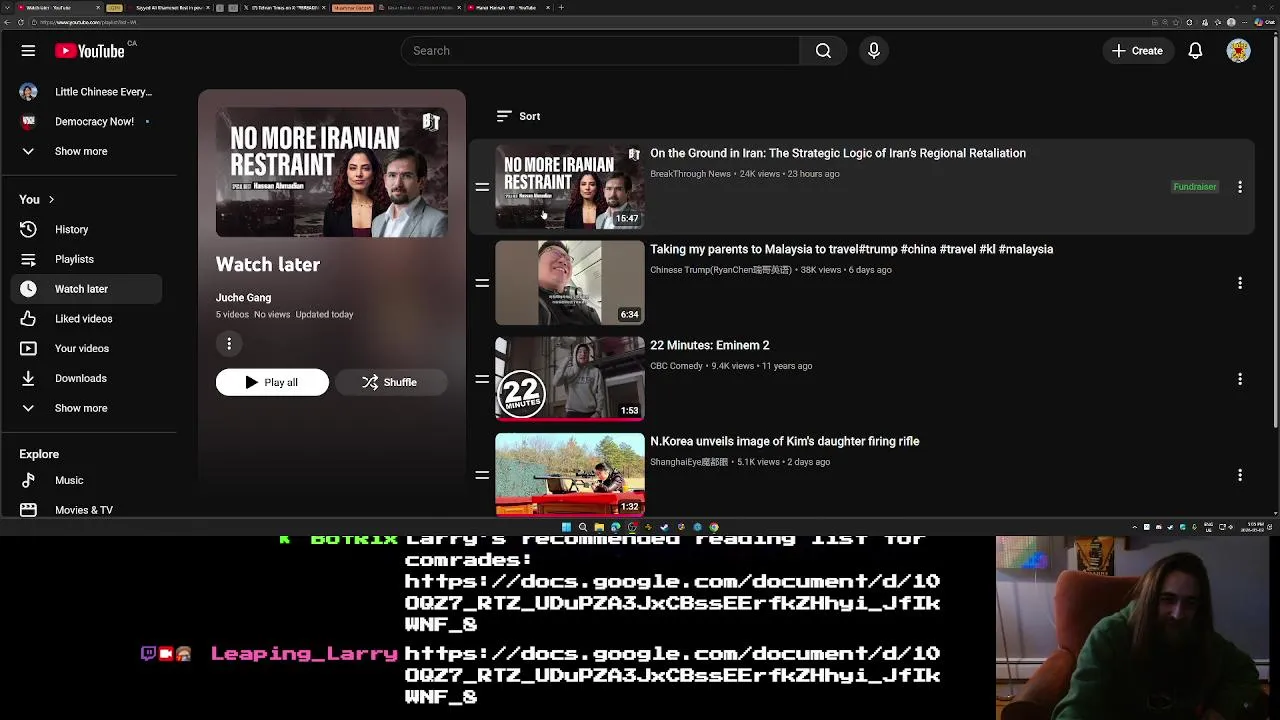Open Downloads in the sidebar

click(81, 378)
